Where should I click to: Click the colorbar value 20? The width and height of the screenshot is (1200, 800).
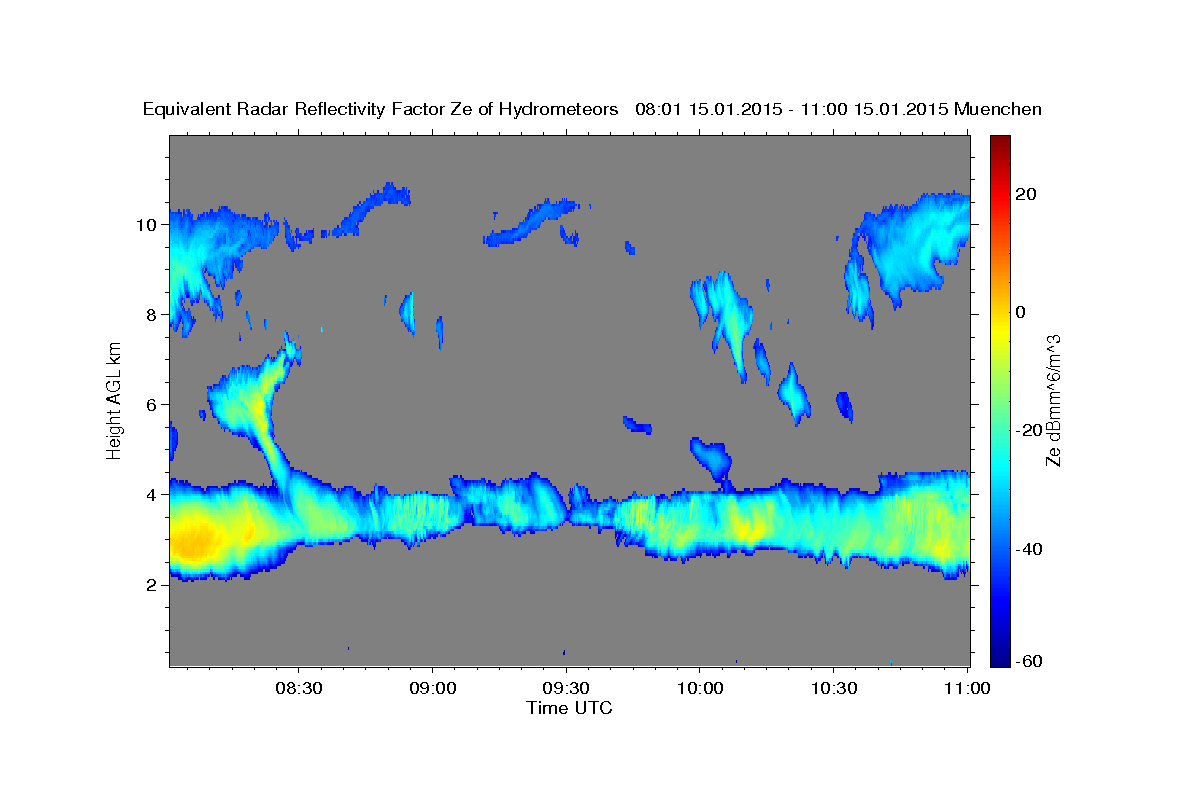(x=1025, y=194)
